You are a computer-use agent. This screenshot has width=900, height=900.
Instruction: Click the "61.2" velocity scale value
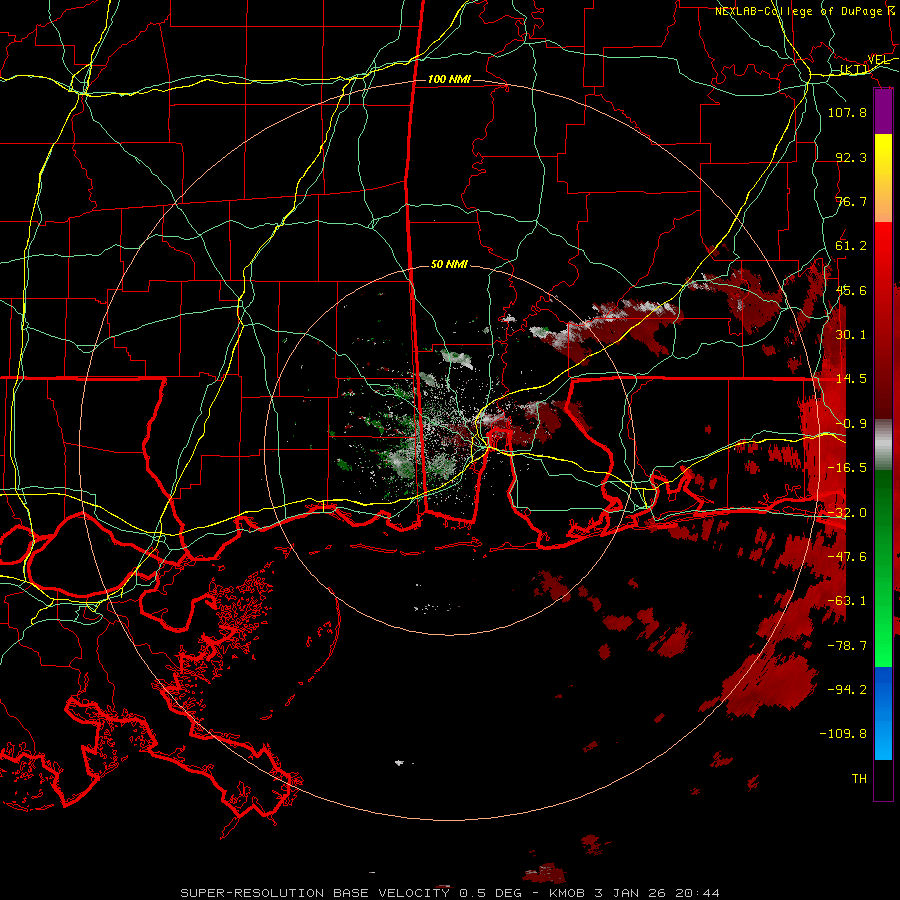(851, 246)
